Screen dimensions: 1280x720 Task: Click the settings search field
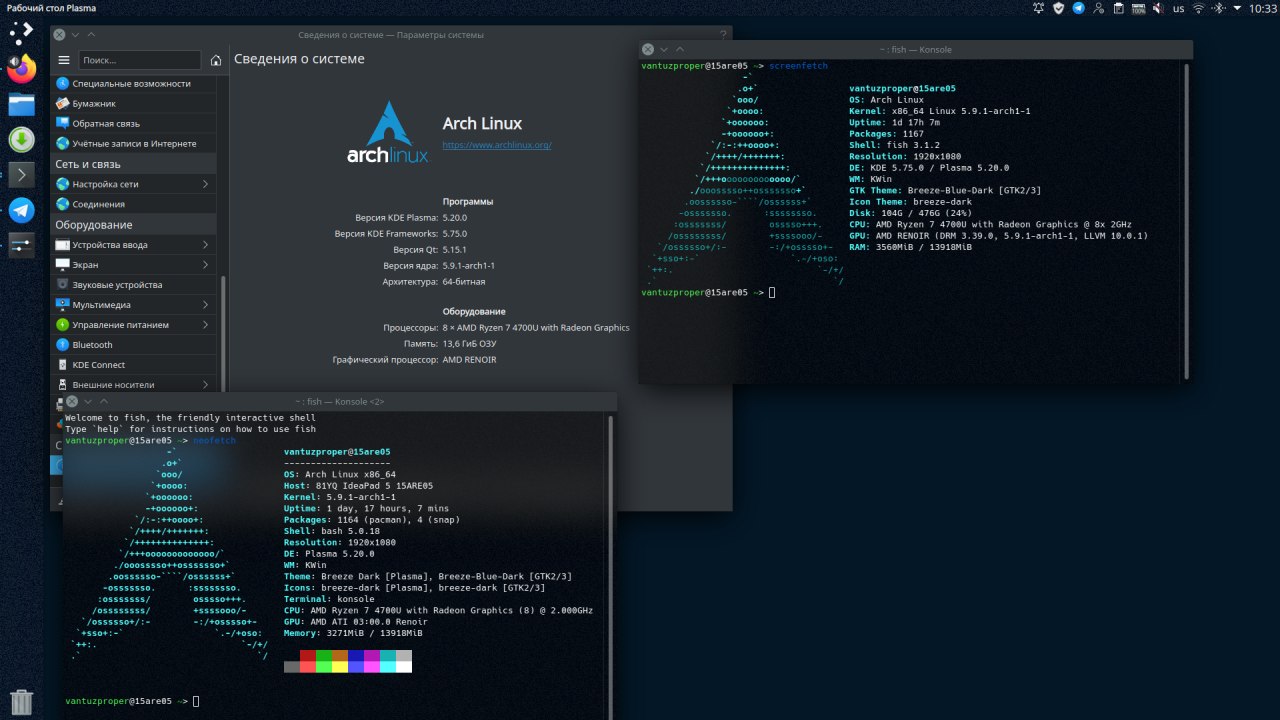coord(140,60)
